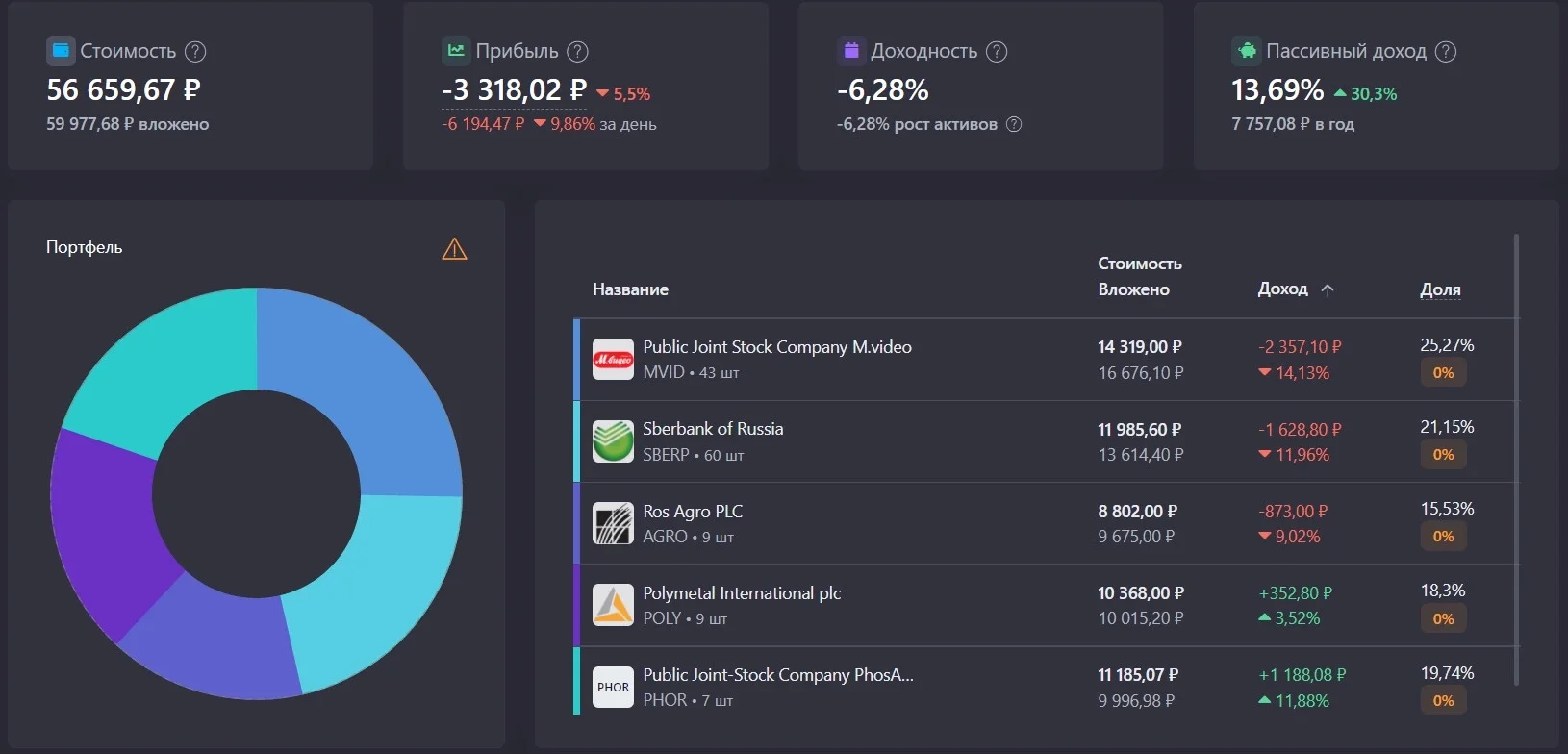Image resolution: width=1568 pixels, height=754 pixels.
Task: Click passive income 13,69% value
Action: tap(1277, 90)
